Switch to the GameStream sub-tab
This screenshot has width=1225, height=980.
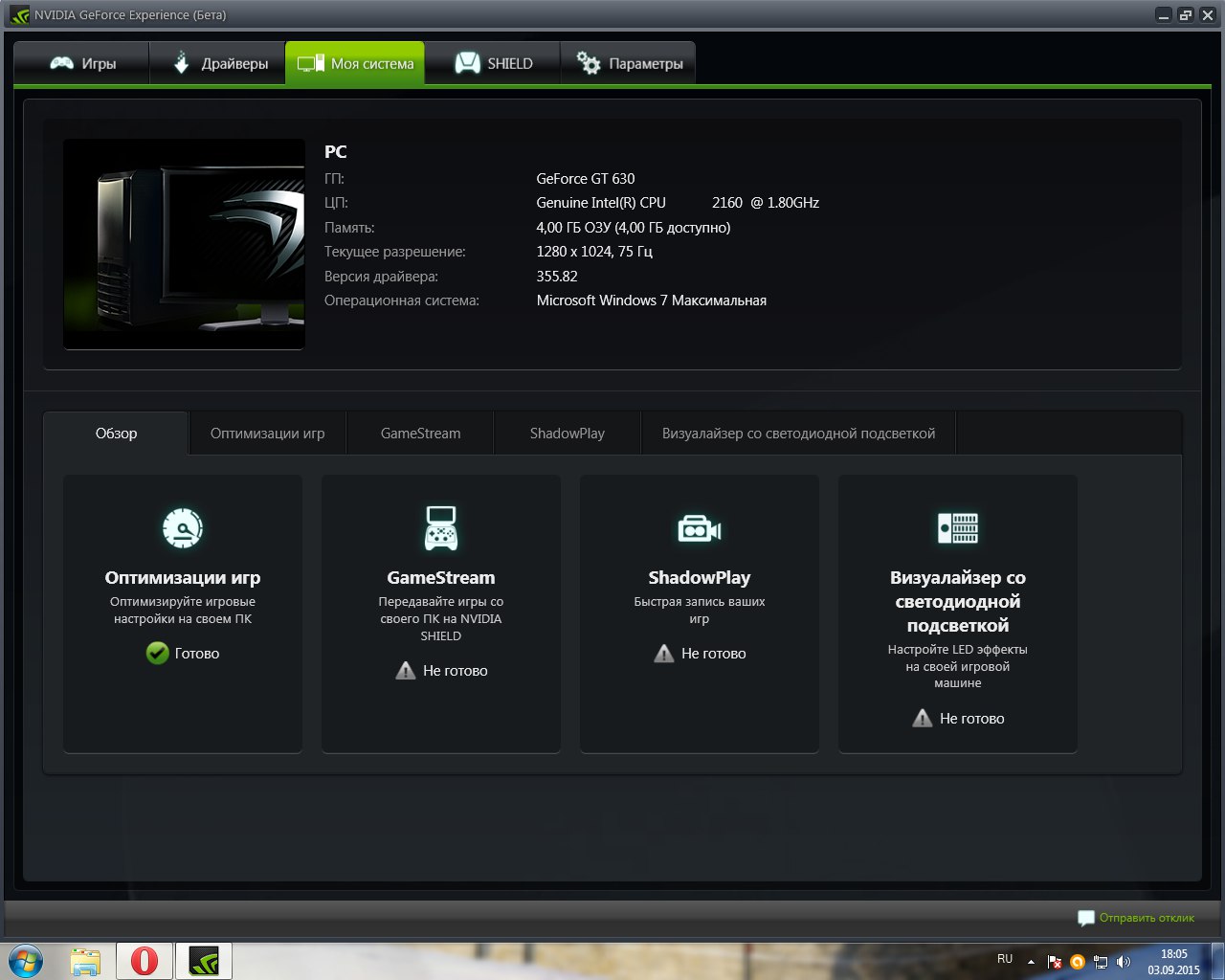click(x=420, y=434)
